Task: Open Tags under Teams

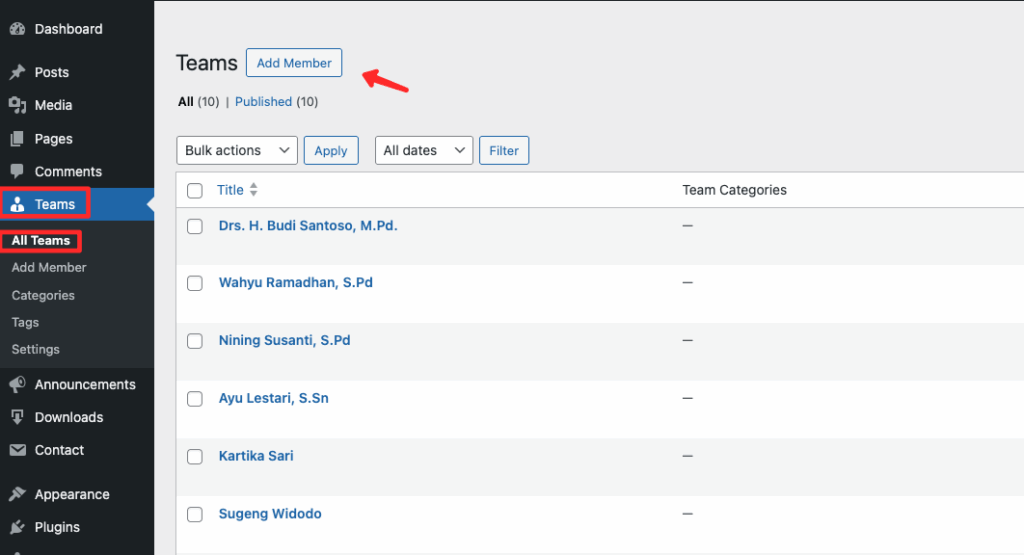Action: pos(25,323)
